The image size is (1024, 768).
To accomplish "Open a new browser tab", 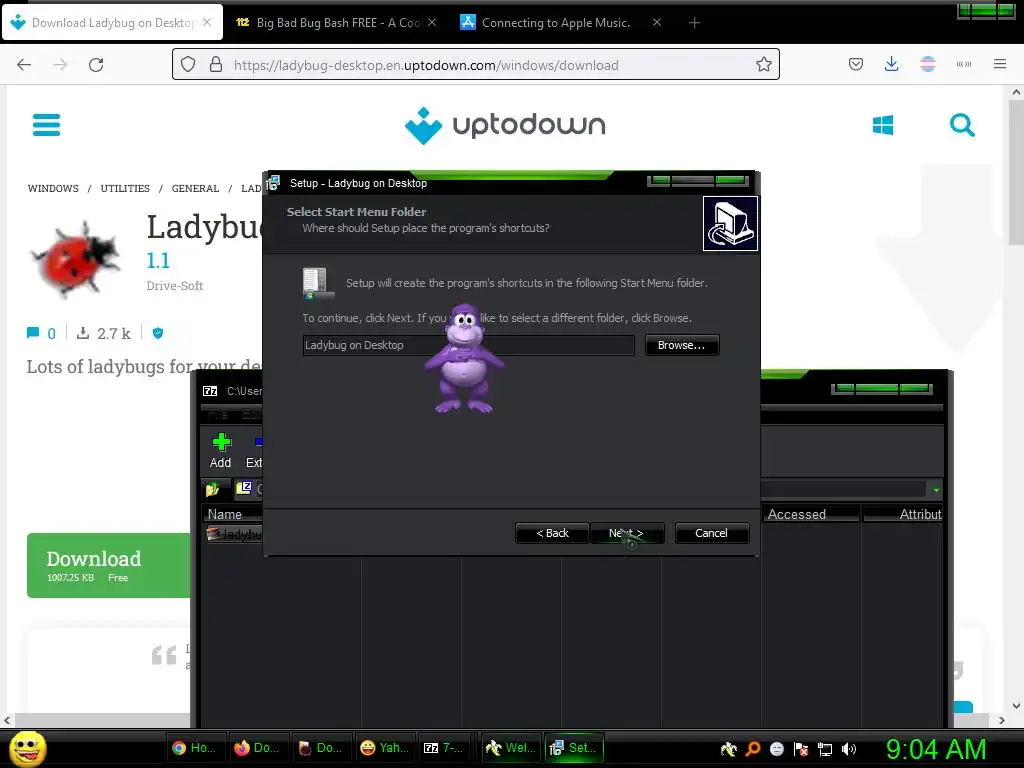I will click(694, 23).
